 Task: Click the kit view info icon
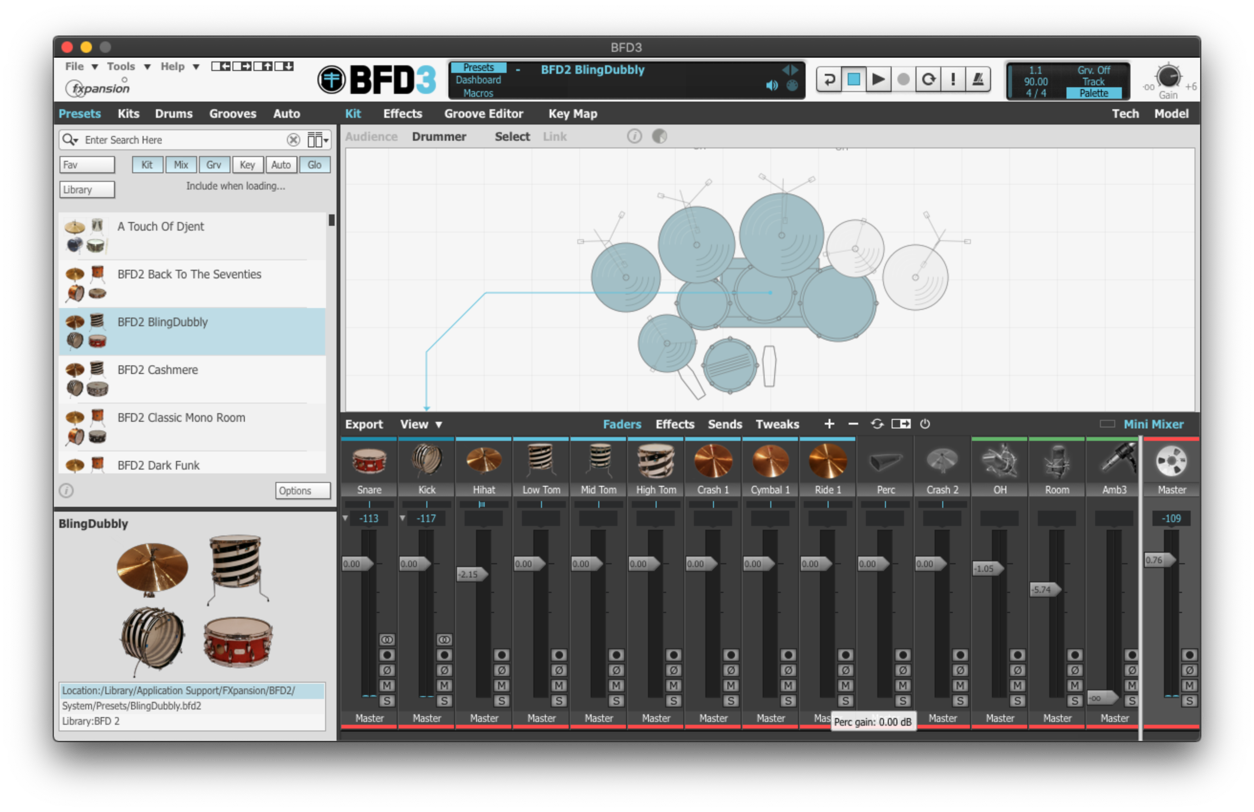click(x=634, y=136)
